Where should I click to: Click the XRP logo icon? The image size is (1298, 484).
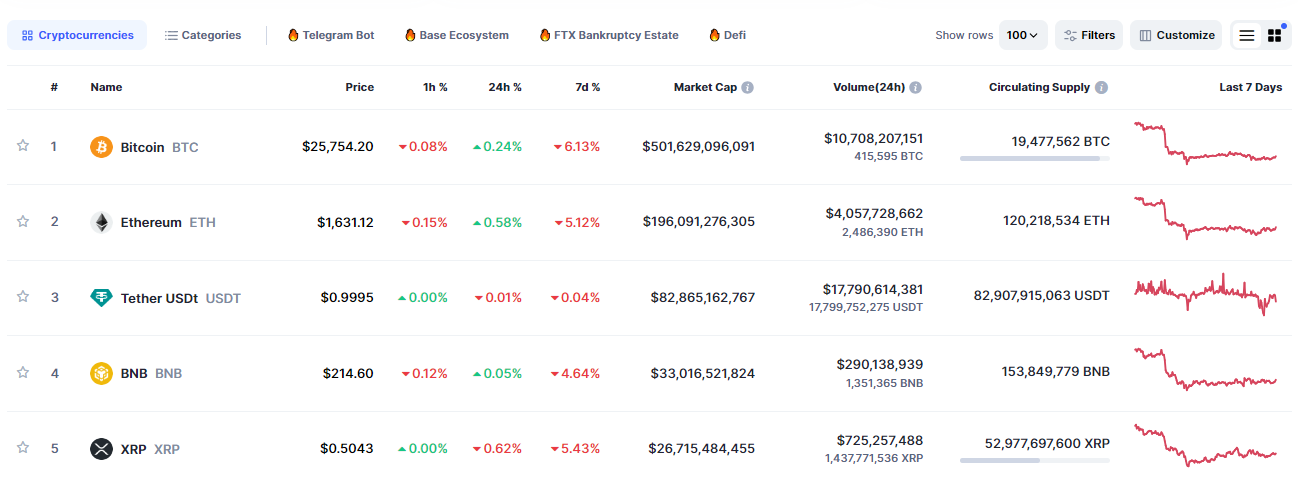[101, 449]
